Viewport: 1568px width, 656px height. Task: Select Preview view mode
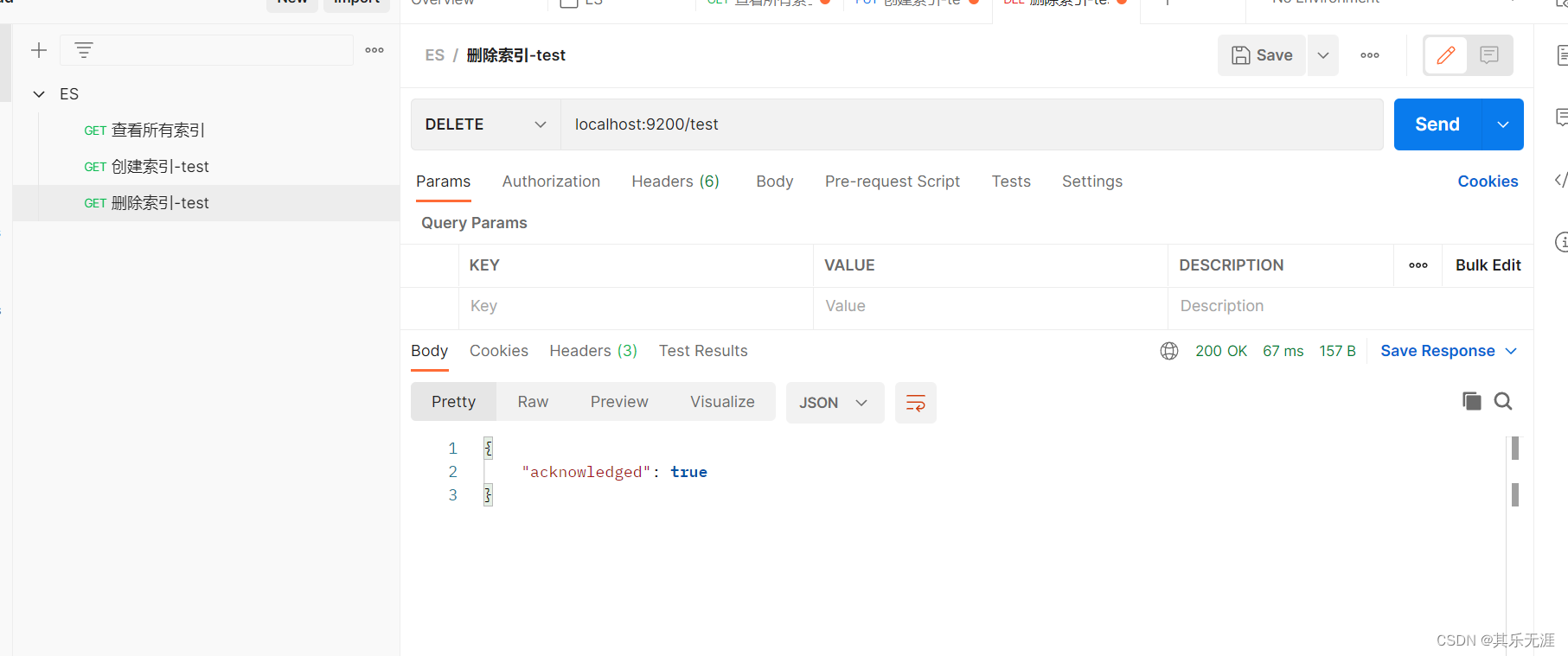click(619, 402)
